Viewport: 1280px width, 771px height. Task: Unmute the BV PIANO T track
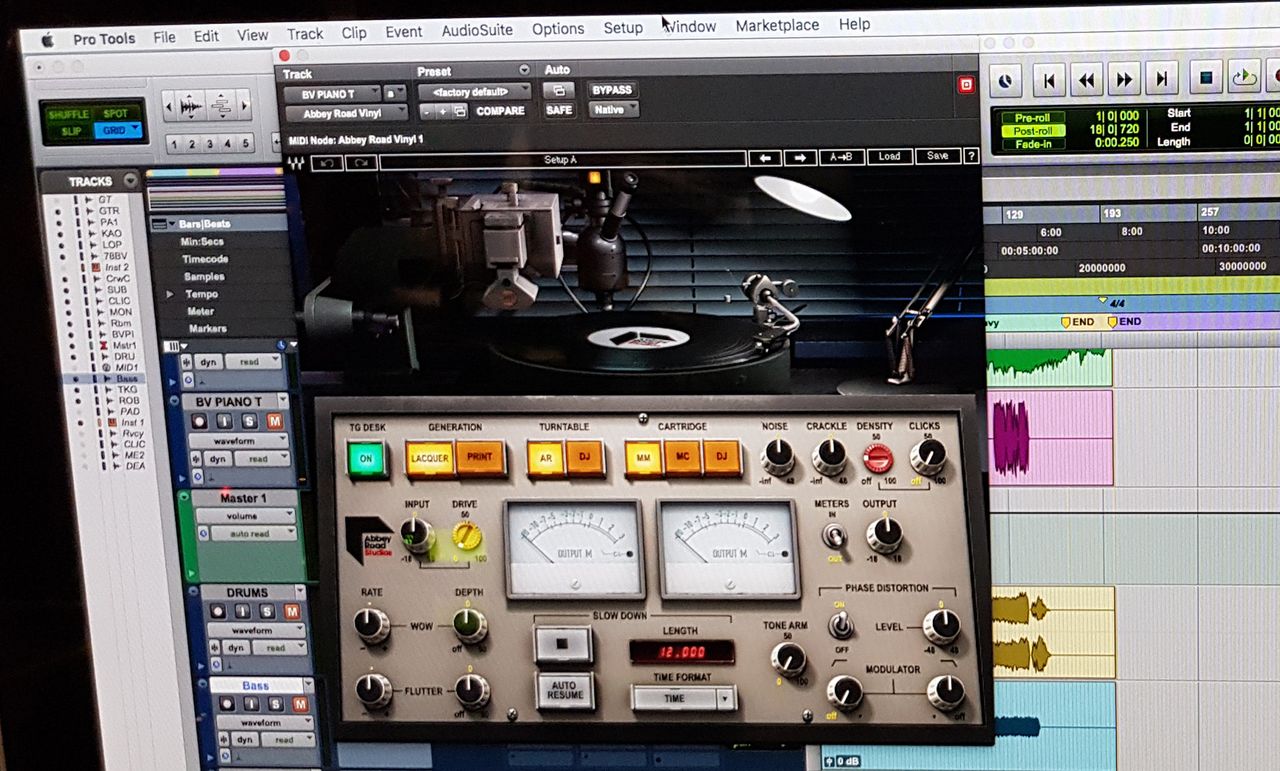tap(274, 422)
